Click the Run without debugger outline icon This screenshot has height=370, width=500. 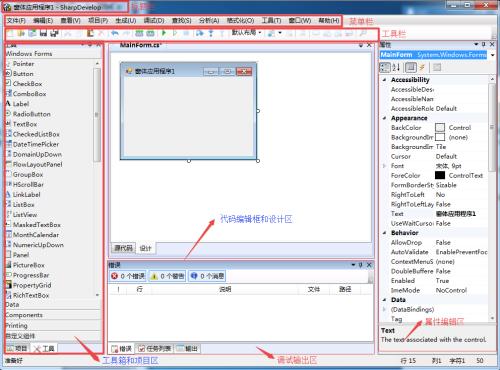point(175,33)
